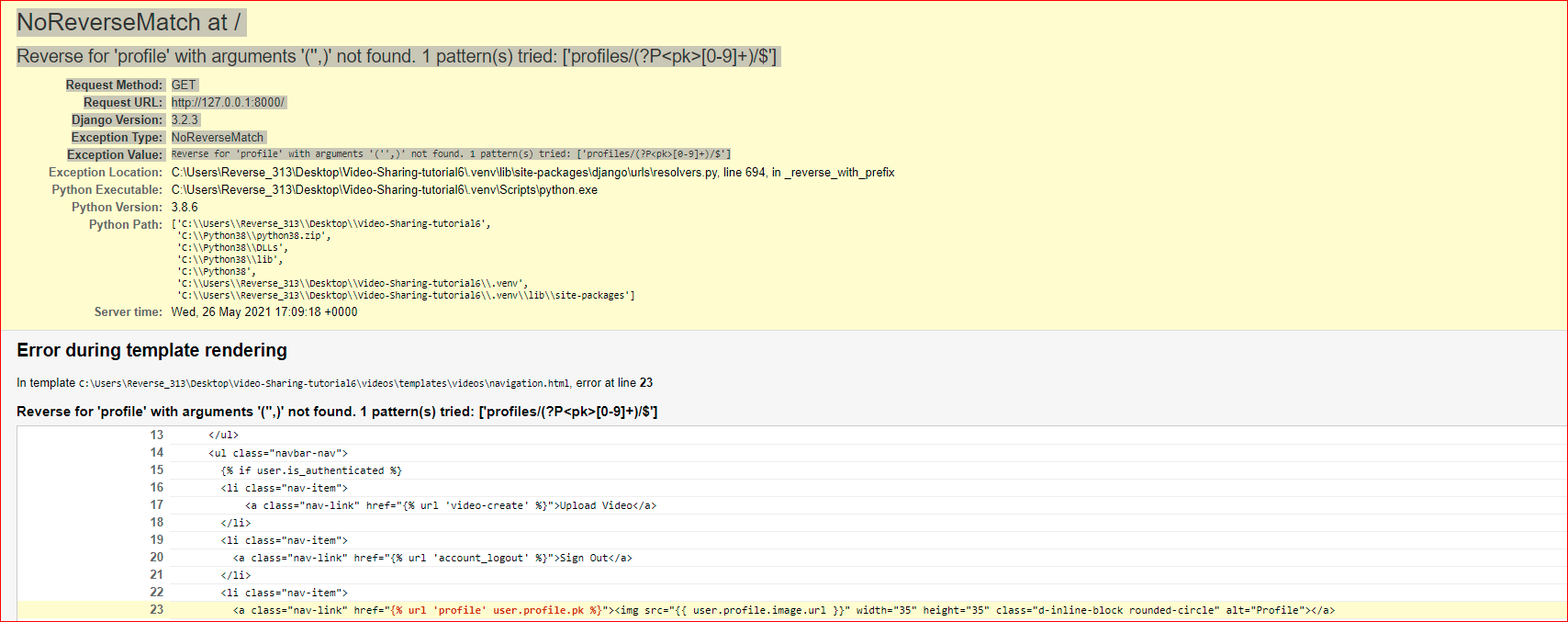
Task: Click Python Path entry ending in site-packages
Action: (406, 296)
